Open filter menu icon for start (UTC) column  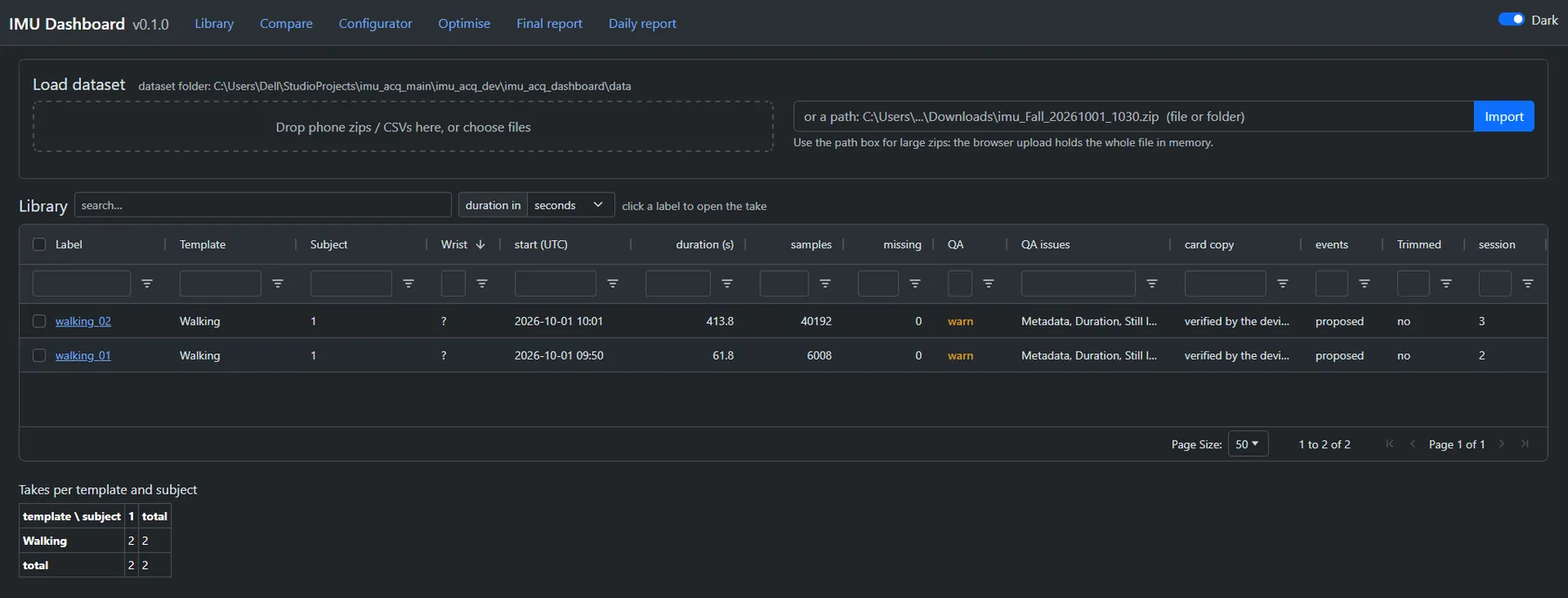pos(612,284)
